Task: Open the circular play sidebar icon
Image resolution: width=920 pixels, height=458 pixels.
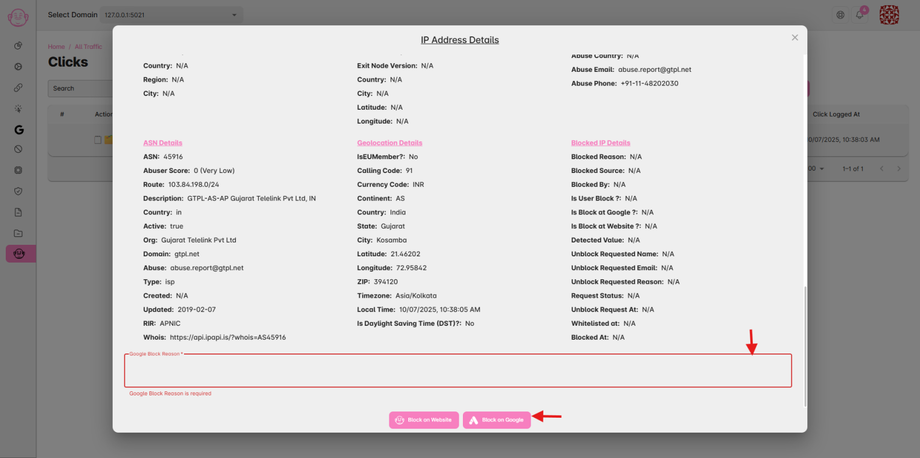Action: point(18,67)
